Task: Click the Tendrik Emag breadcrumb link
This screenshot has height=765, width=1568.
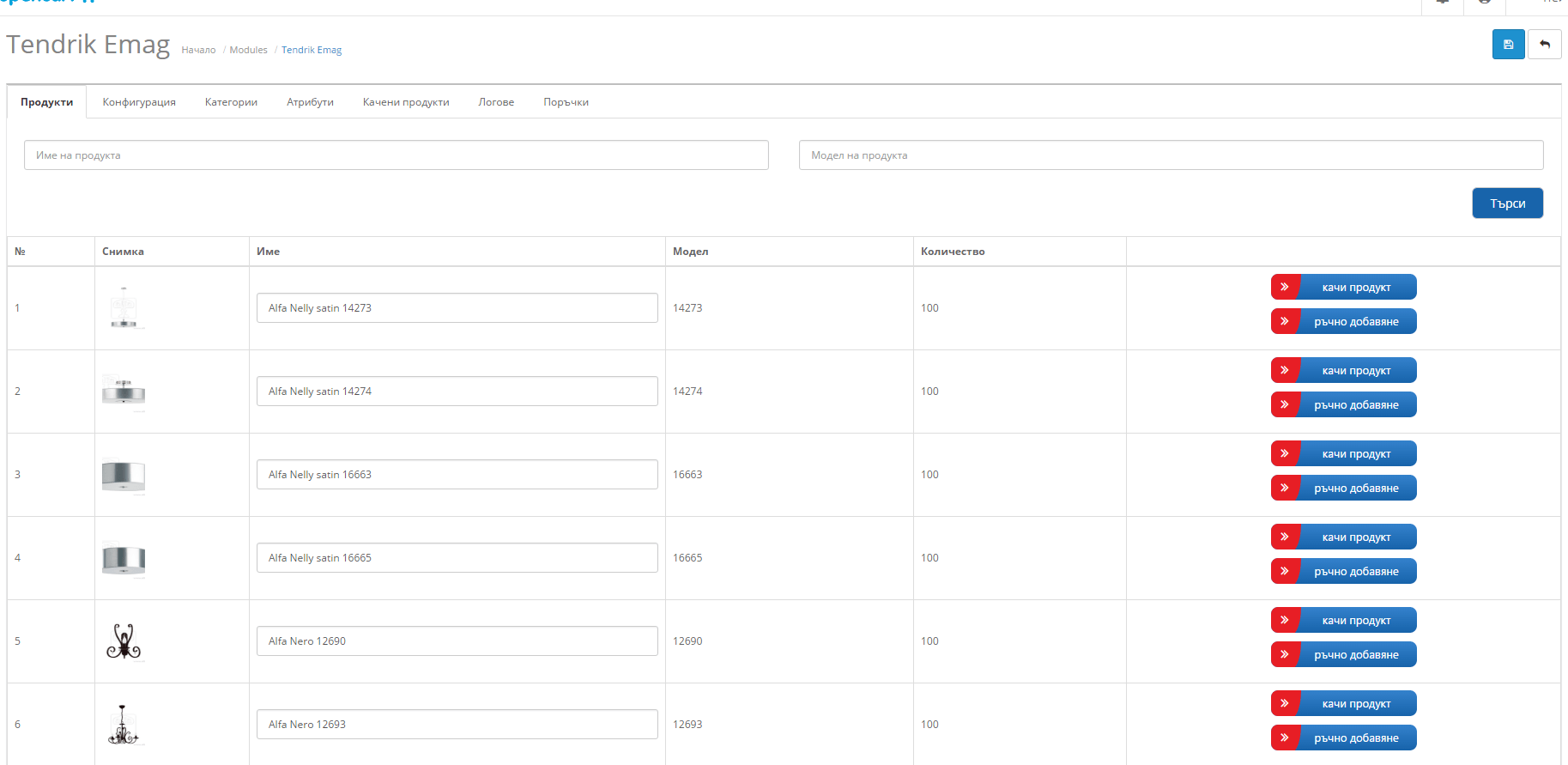Action: pos(312,50)
